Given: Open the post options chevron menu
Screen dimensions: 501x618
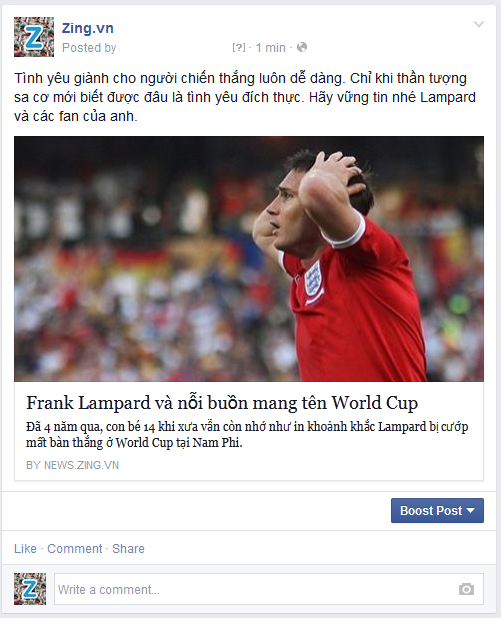Looking at the screenshot, I should tap(479, 24).
